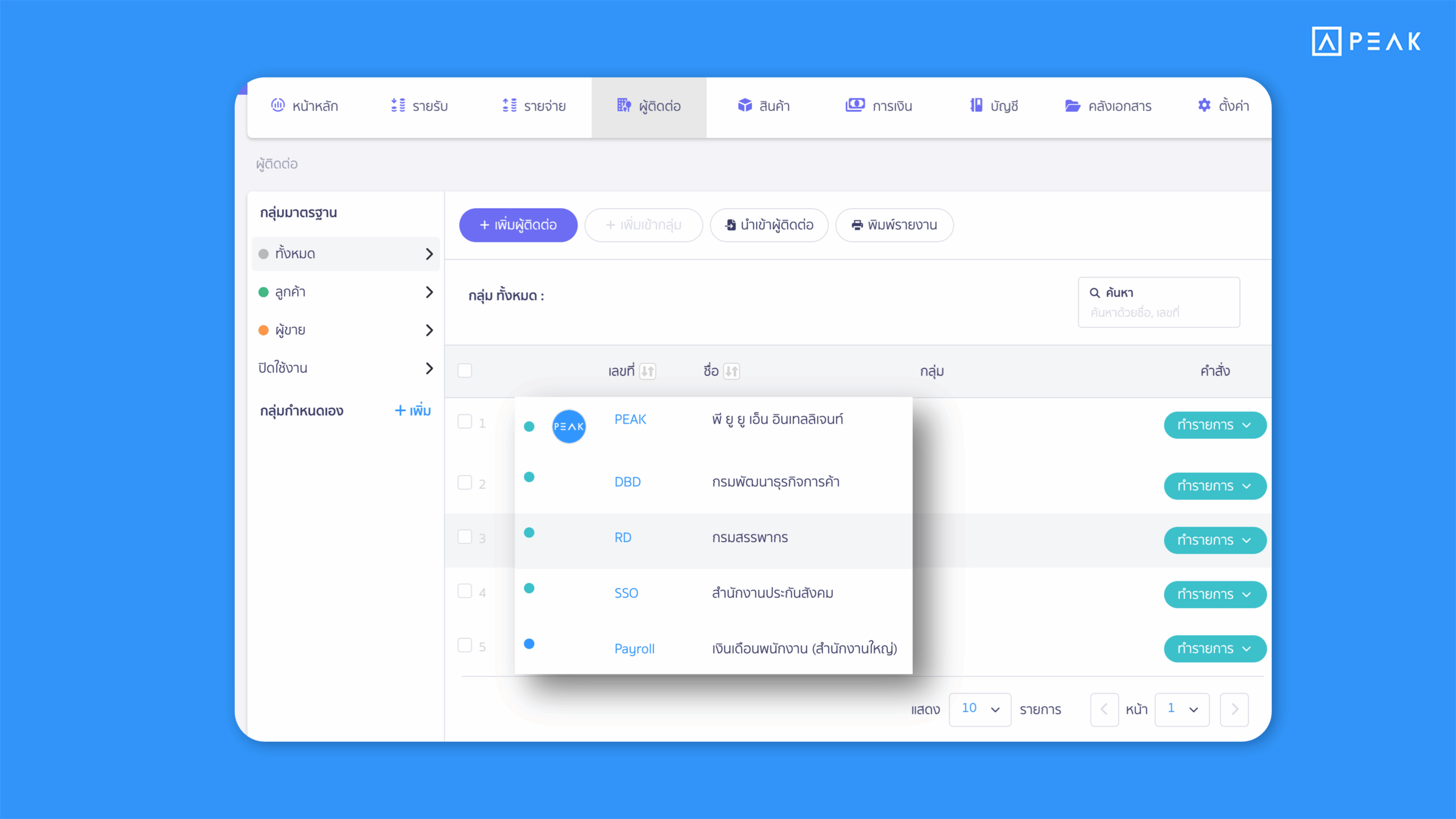Click the PEAK contact avatar logo
The height and width of the screenshot is (819, 1456).
[x=569, y=426]
